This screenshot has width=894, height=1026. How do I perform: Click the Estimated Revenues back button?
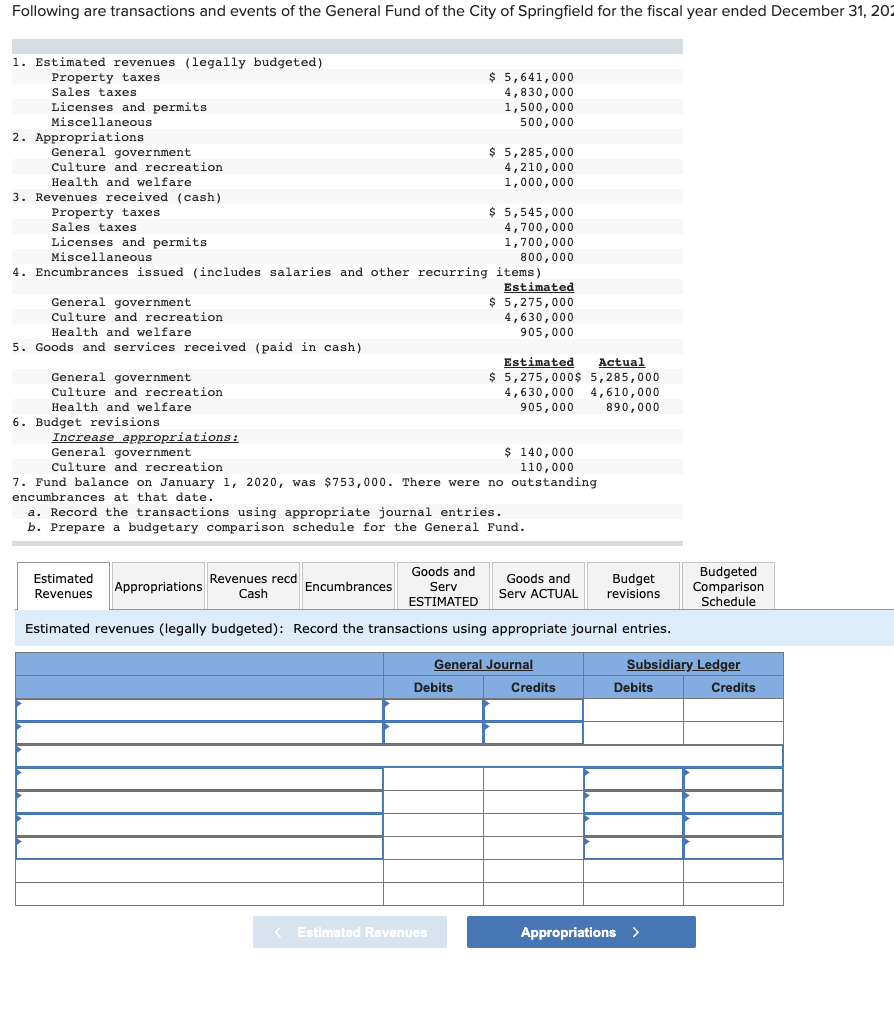tap(349, 932)
